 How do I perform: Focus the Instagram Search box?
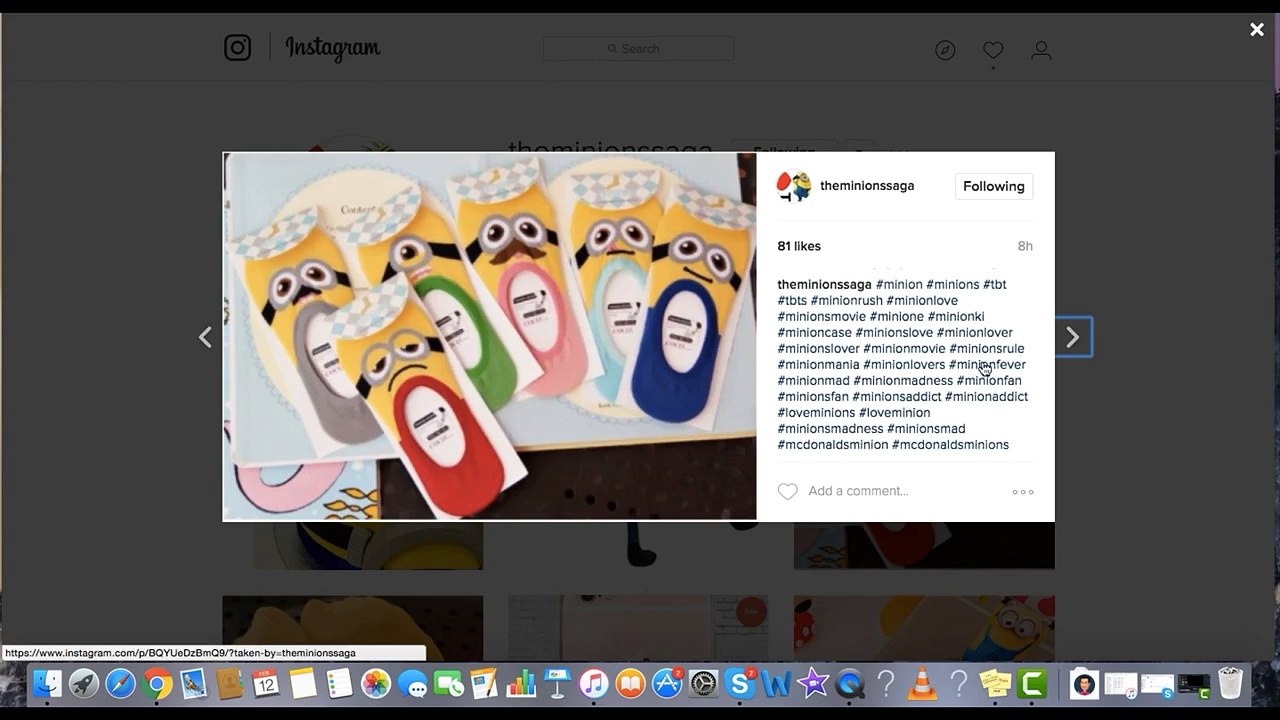[x=638, y=48]
